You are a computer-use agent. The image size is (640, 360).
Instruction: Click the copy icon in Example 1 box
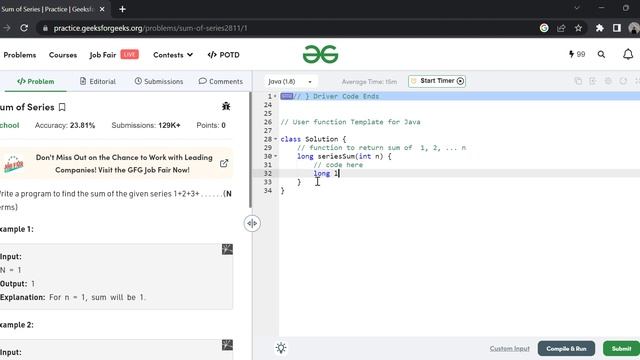point(227,249)
